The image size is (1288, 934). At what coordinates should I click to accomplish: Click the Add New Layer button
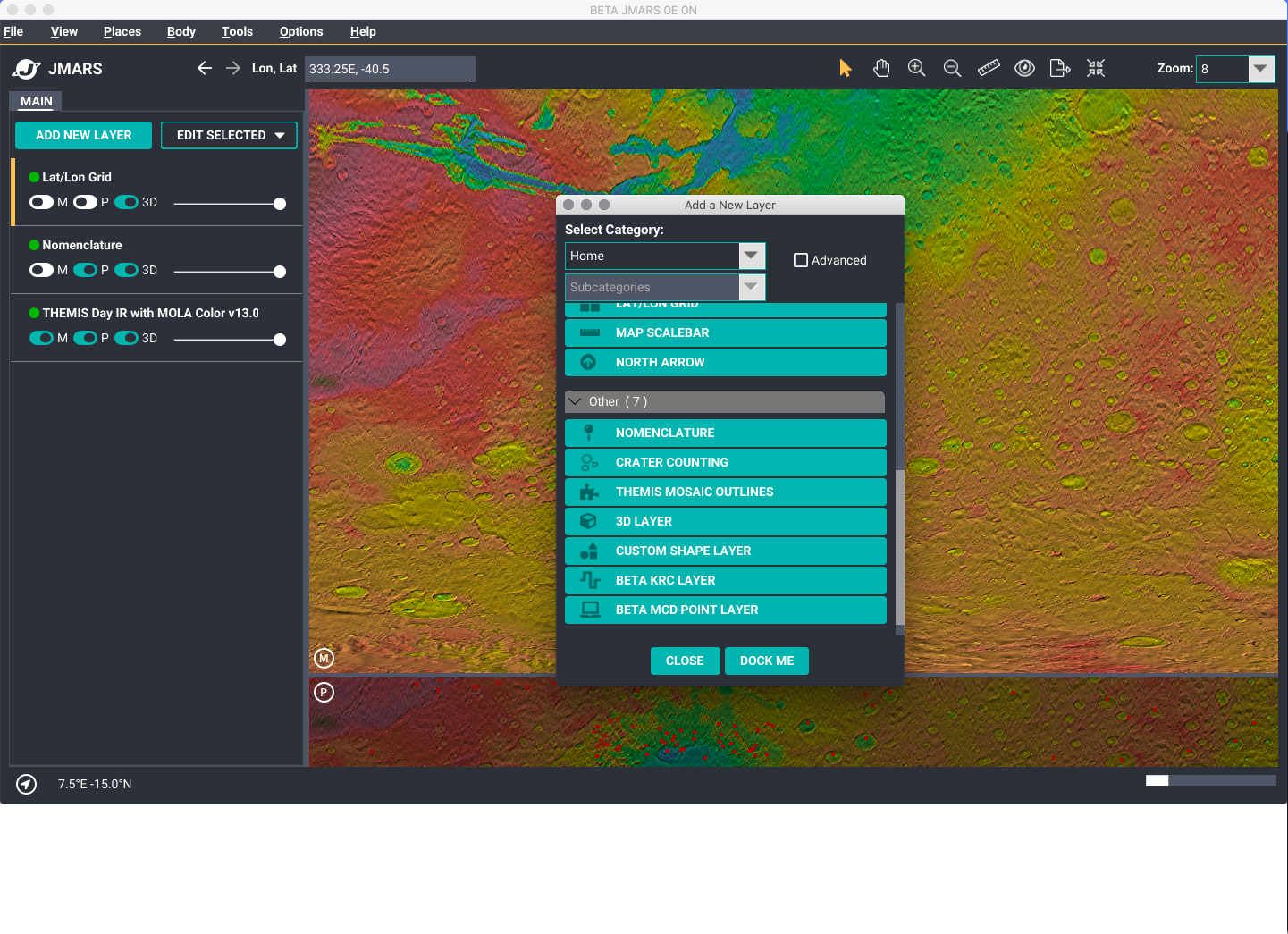pyautogui.click(x=83, y=135)
